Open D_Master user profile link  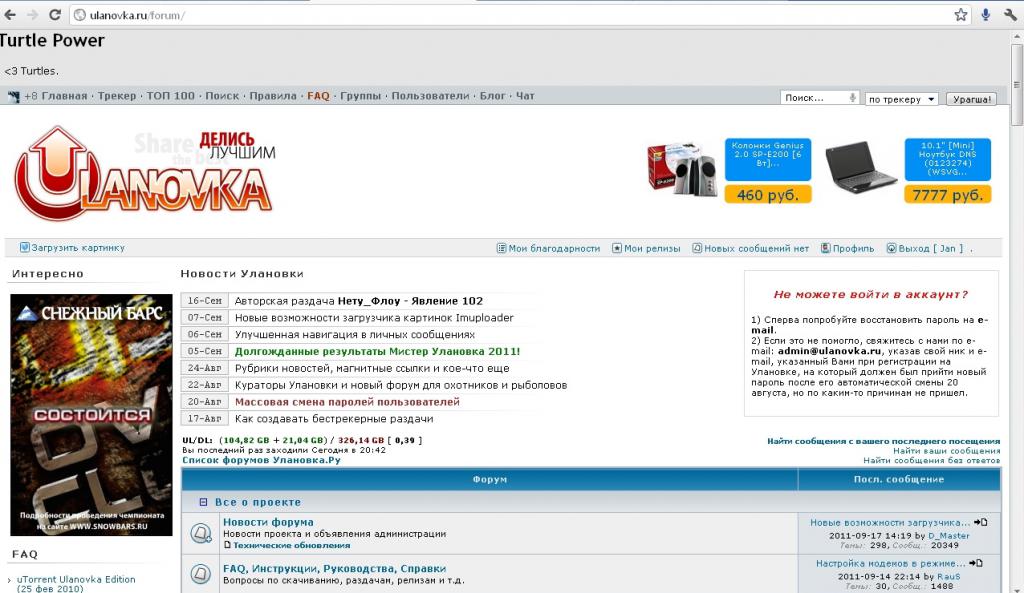(x=949, y=536)
